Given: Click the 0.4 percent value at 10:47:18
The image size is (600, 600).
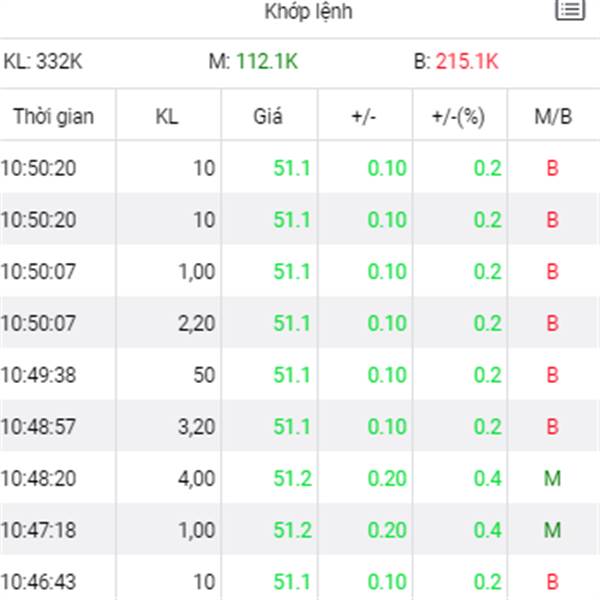Looking at the screenshot, I should 488,530.
